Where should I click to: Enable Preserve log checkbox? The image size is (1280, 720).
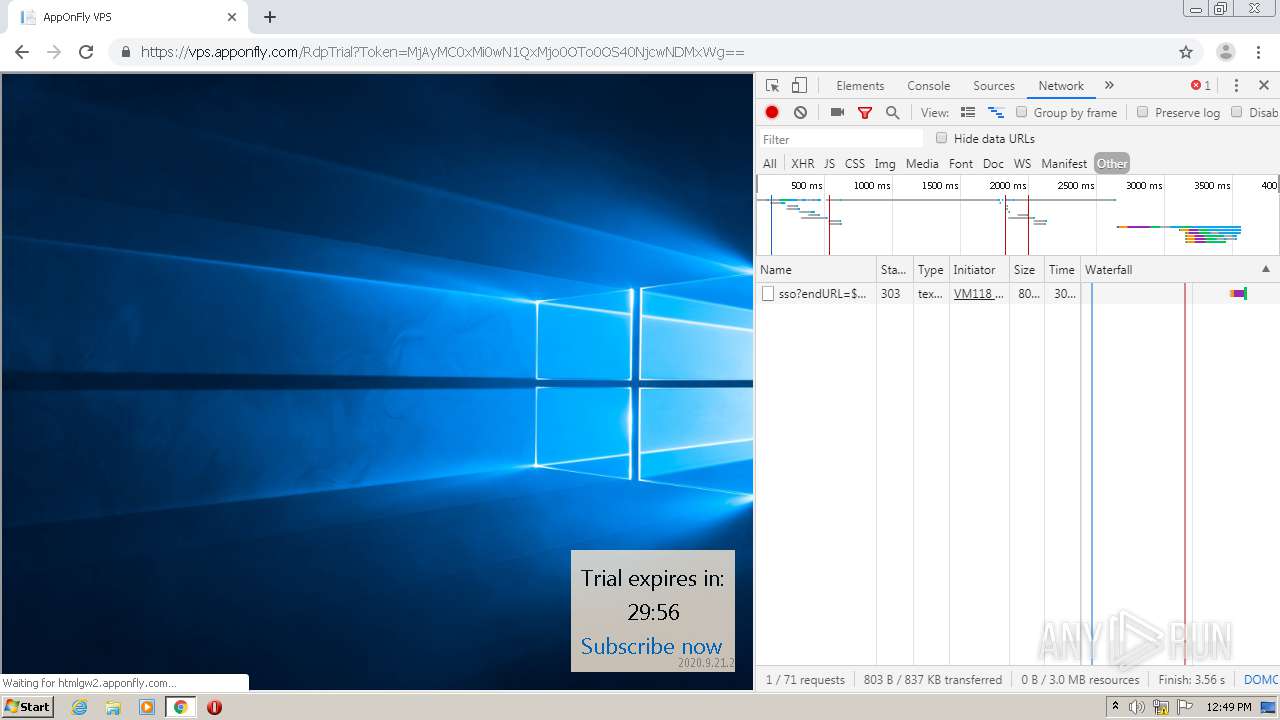point(1143,112)
